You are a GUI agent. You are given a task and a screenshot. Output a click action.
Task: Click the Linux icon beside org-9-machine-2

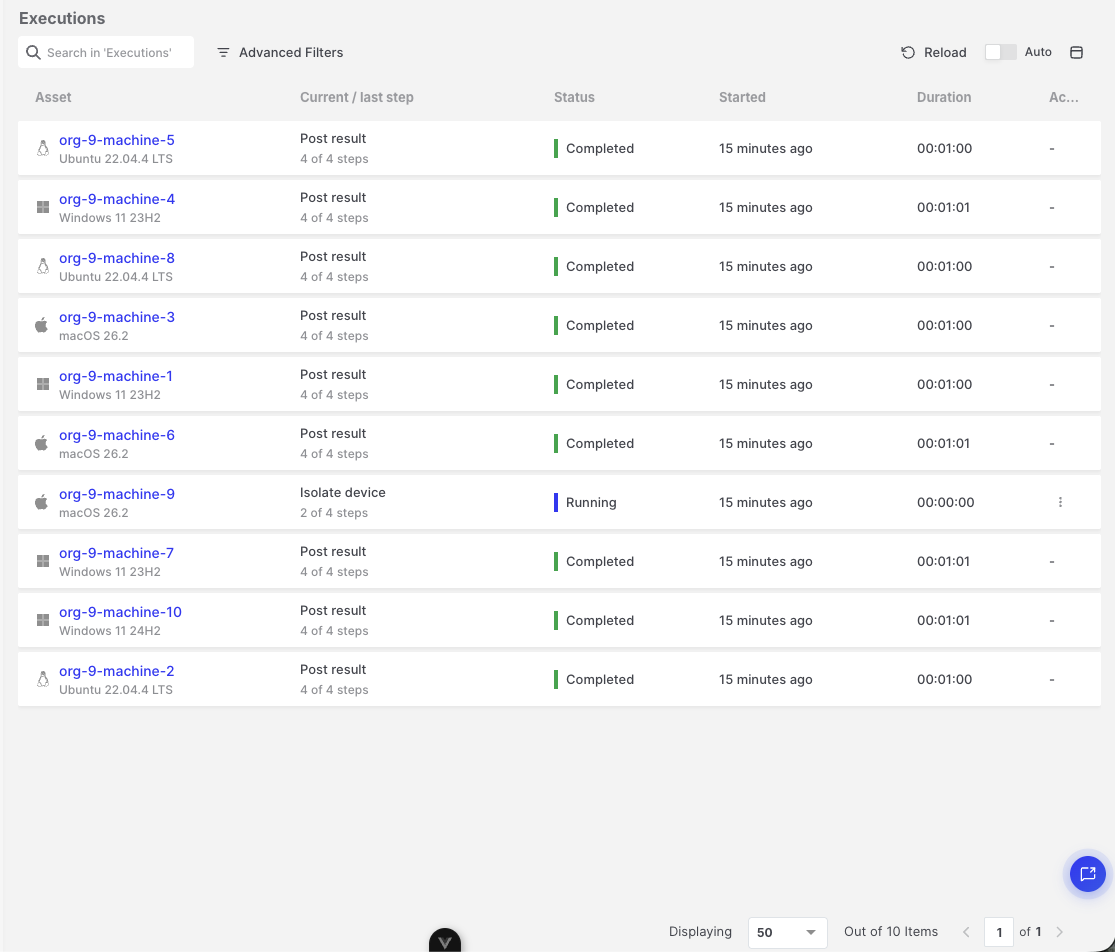pos(43,679)
